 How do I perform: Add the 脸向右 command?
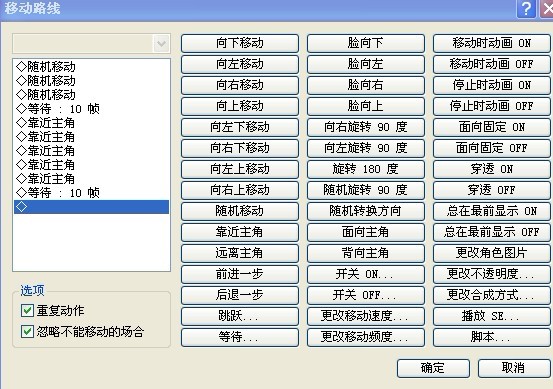point(366,85)
